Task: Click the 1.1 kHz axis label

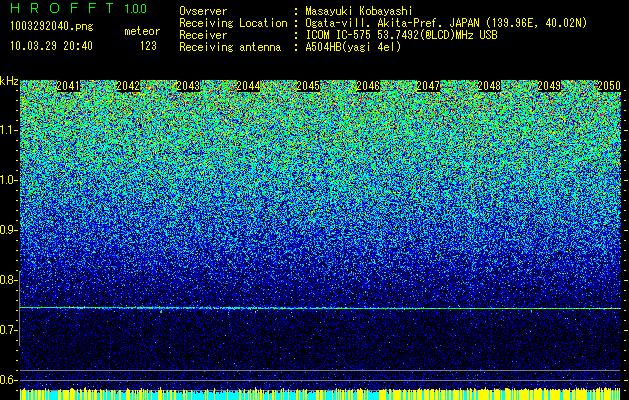Action: click(8, 130)
